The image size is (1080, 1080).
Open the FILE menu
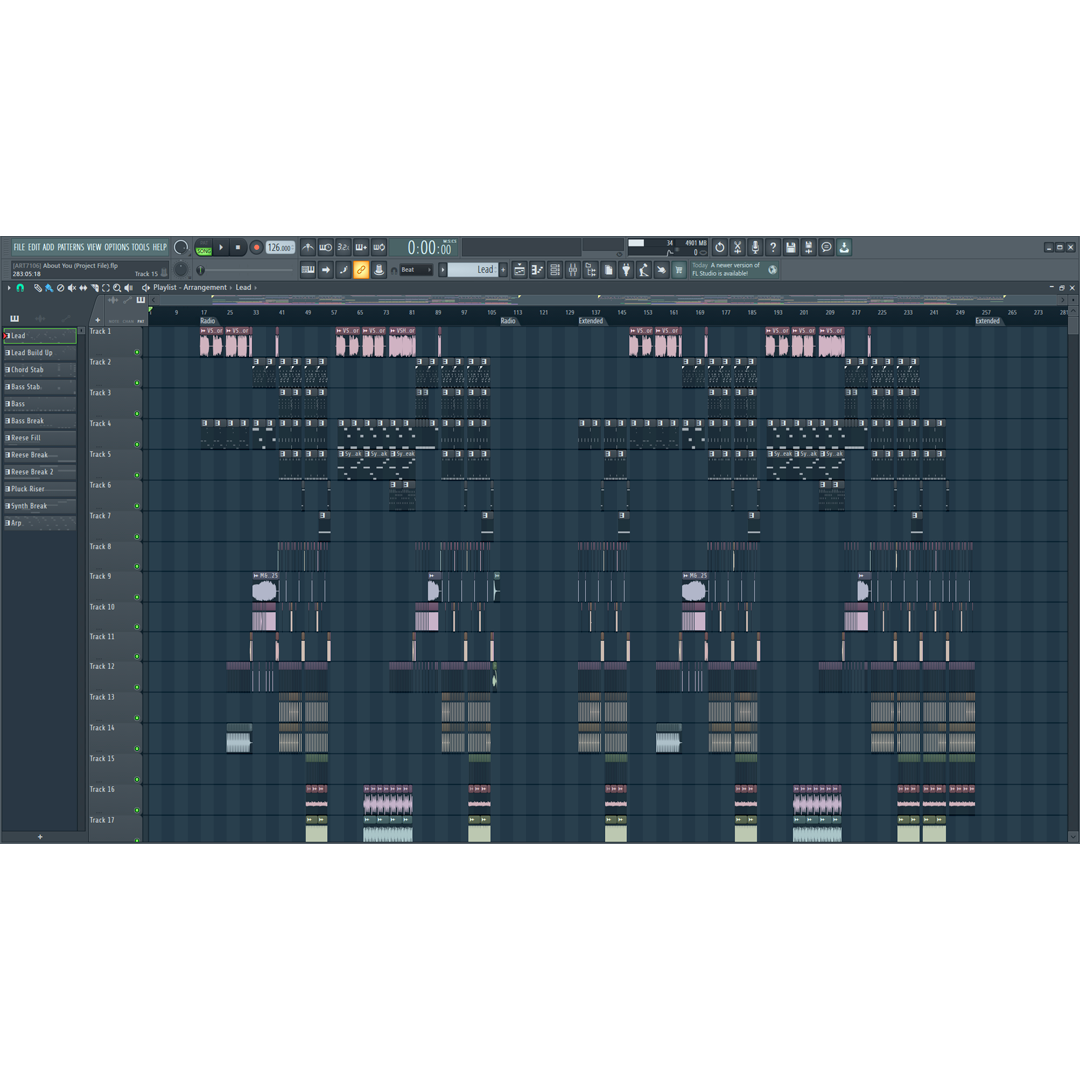19,247
